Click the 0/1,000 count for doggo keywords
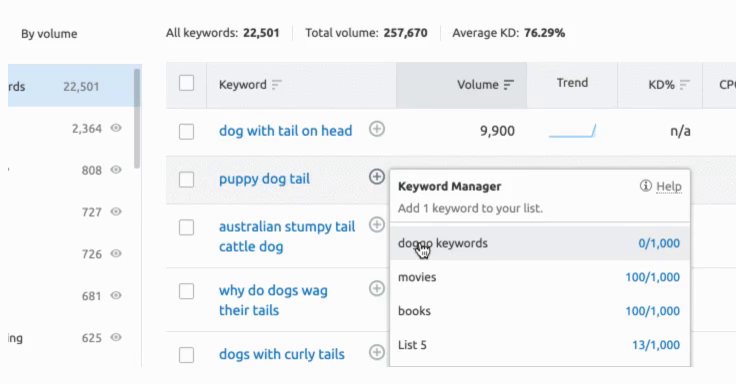The height and width of the screenshot is (384, 736). [659, 243]
